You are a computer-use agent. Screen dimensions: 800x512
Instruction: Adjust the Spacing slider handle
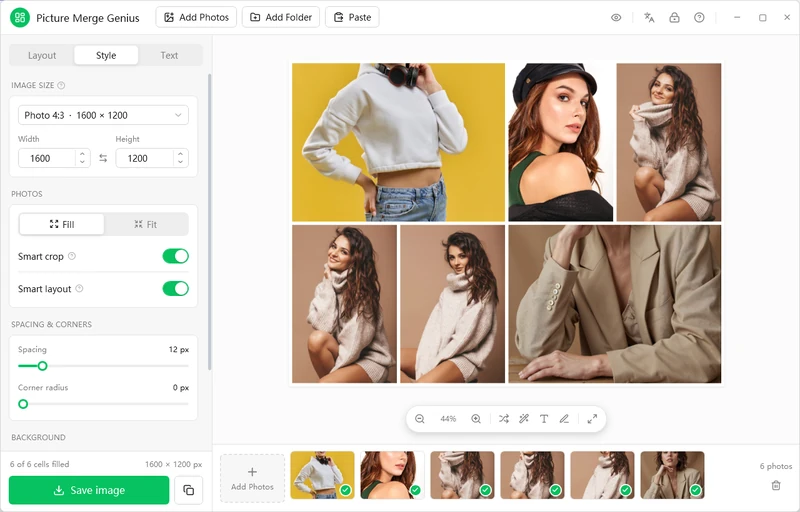42,366
